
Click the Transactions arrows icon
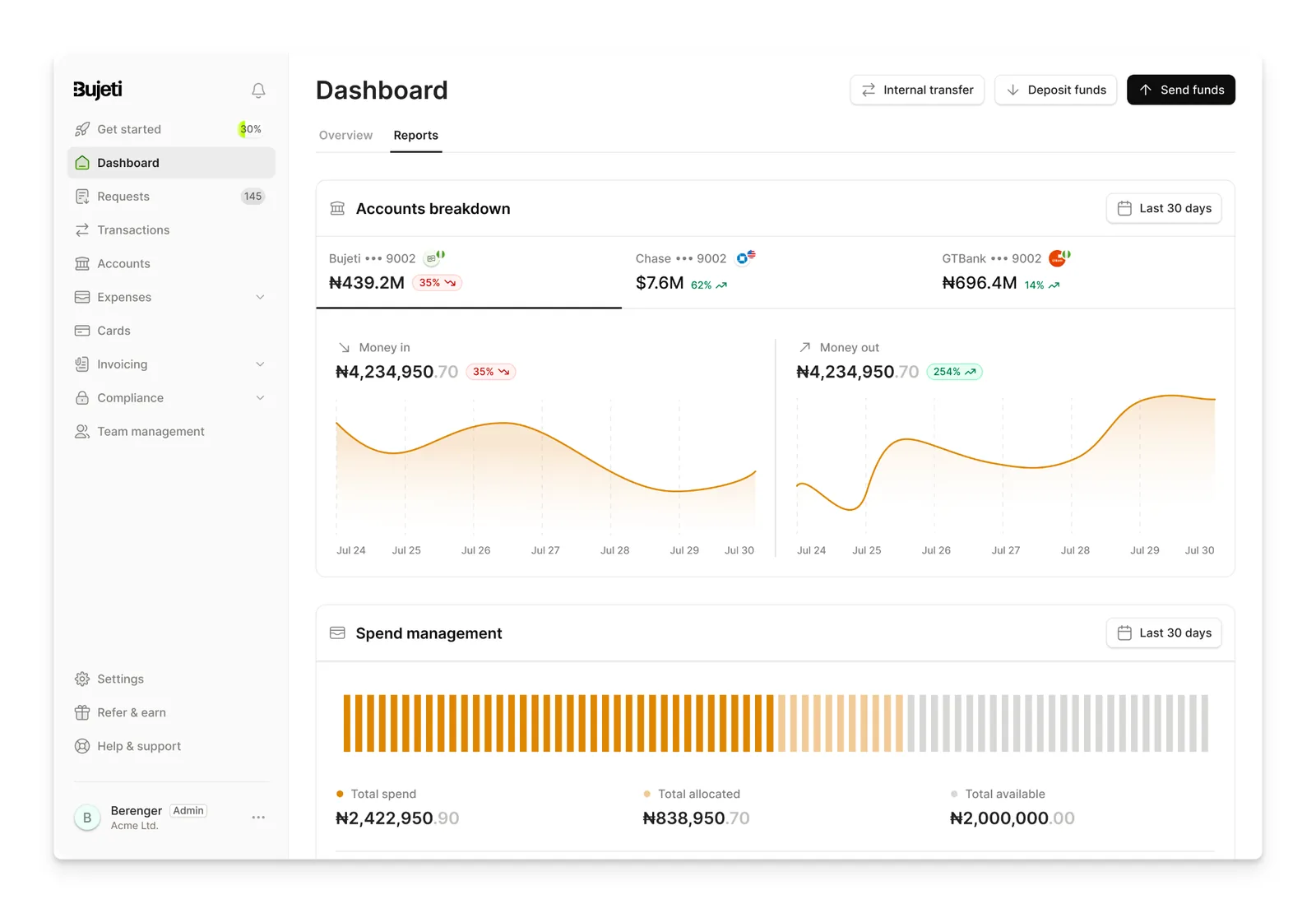(x=82, y=230)
